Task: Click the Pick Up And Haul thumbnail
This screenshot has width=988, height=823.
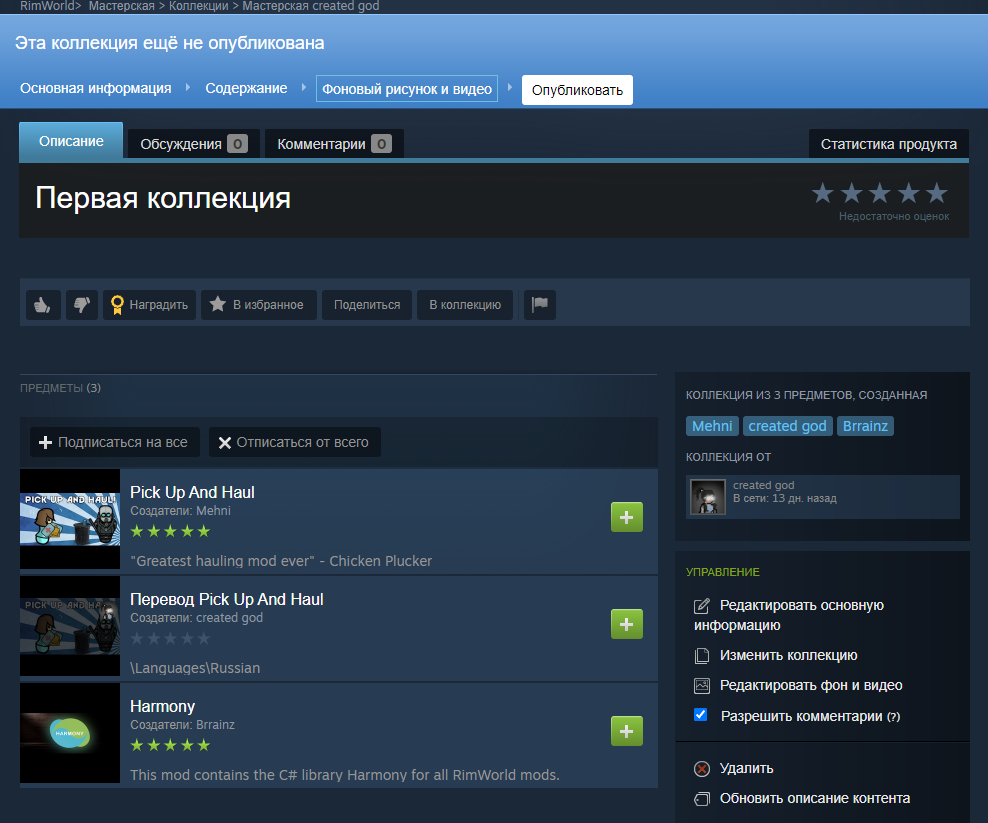Action: point(70,519)
